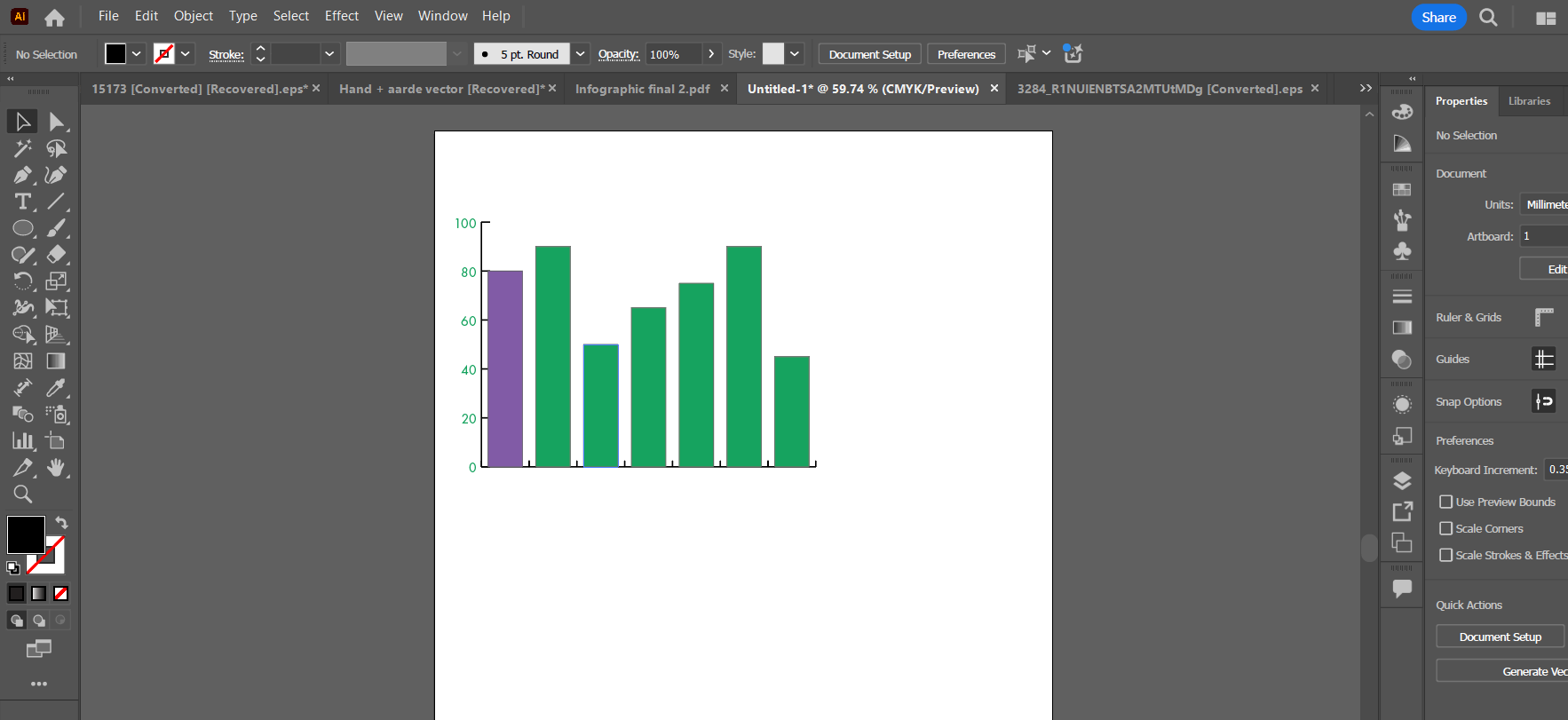This screenshot has width=1568, height=720.
Task: Click the Share button
Action: [x=1438, y=17]
